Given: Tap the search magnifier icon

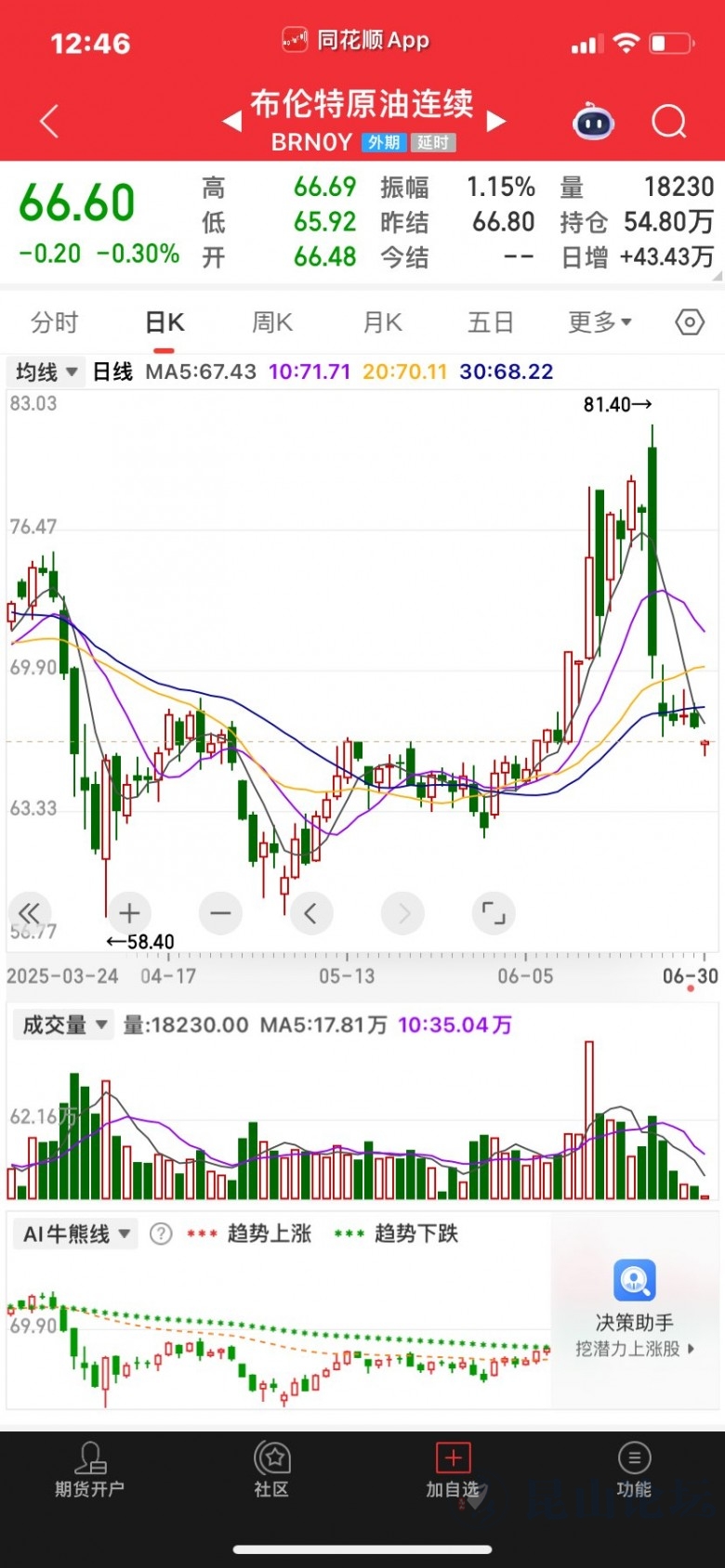Looking at the screenshot, I should [x=668, y=122].
